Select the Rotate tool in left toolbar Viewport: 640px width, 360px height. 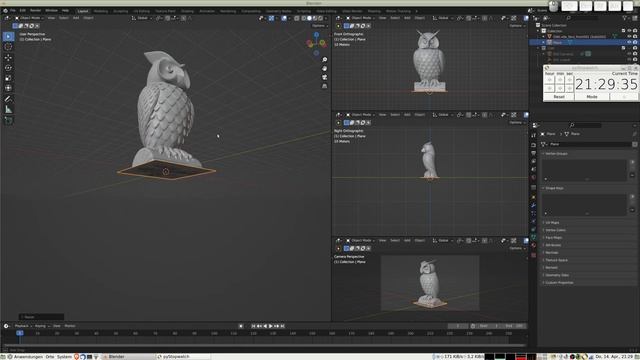pyautogui.click(x=8, y=68)
